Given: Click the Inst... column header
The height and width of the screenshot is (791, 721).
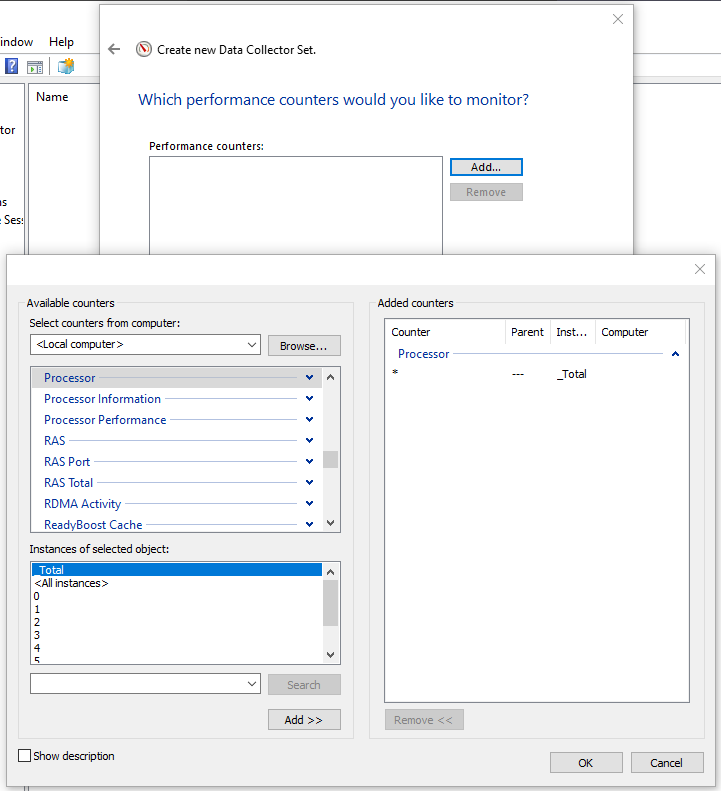Looking at the screenshot, I should tap(572, 332).
